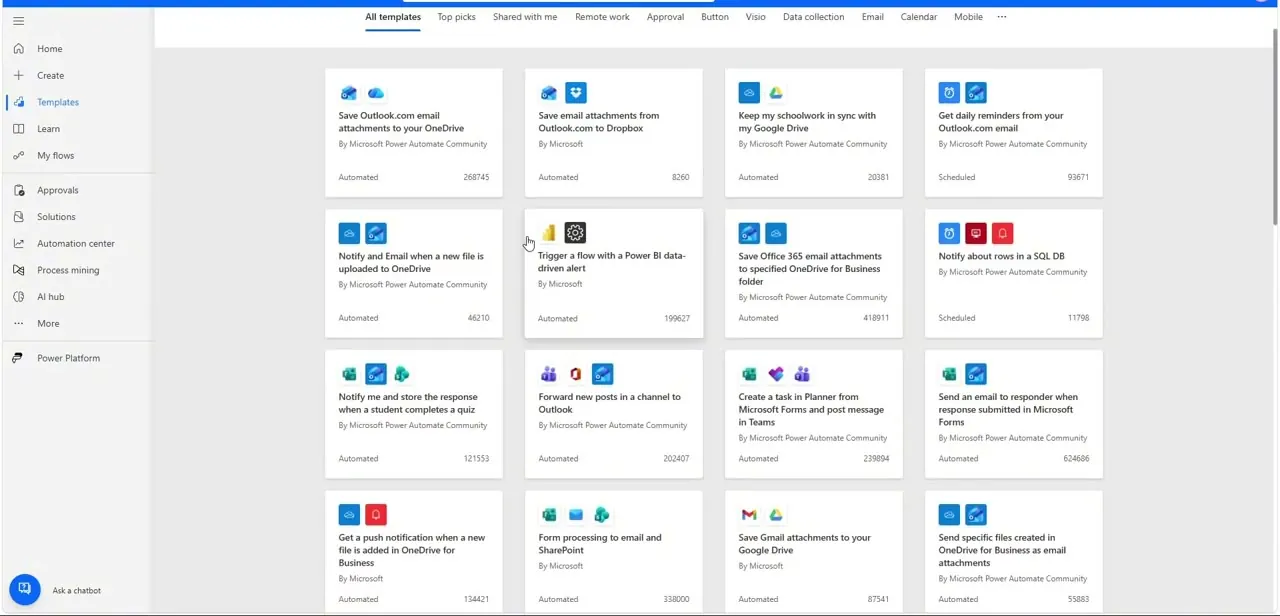Viewport: 1280px width, 616px height.
Task: Open the Data collection tab
Action: coord(814,17)
